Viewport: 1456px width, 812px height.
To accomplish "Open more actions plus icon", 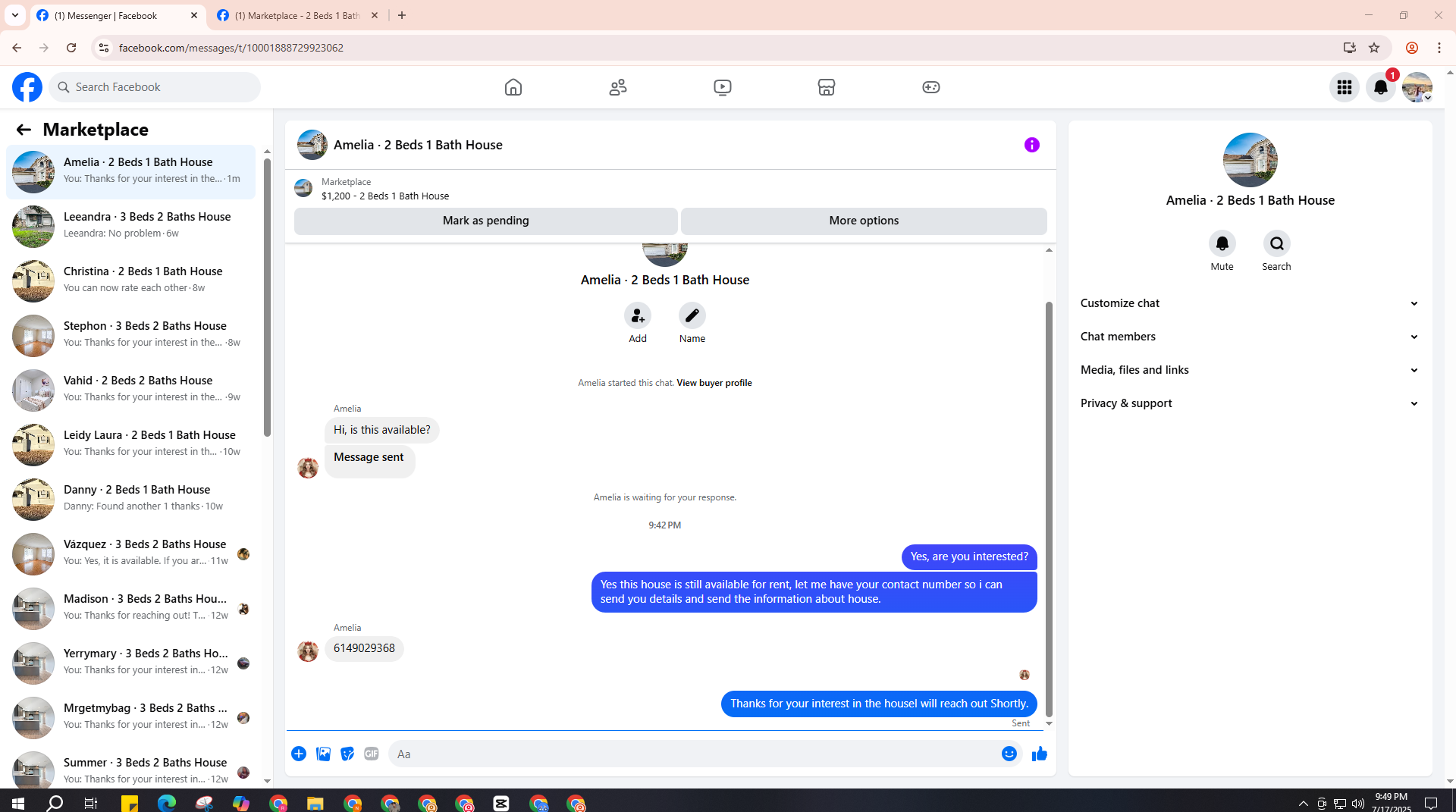I will pos(299,754).
